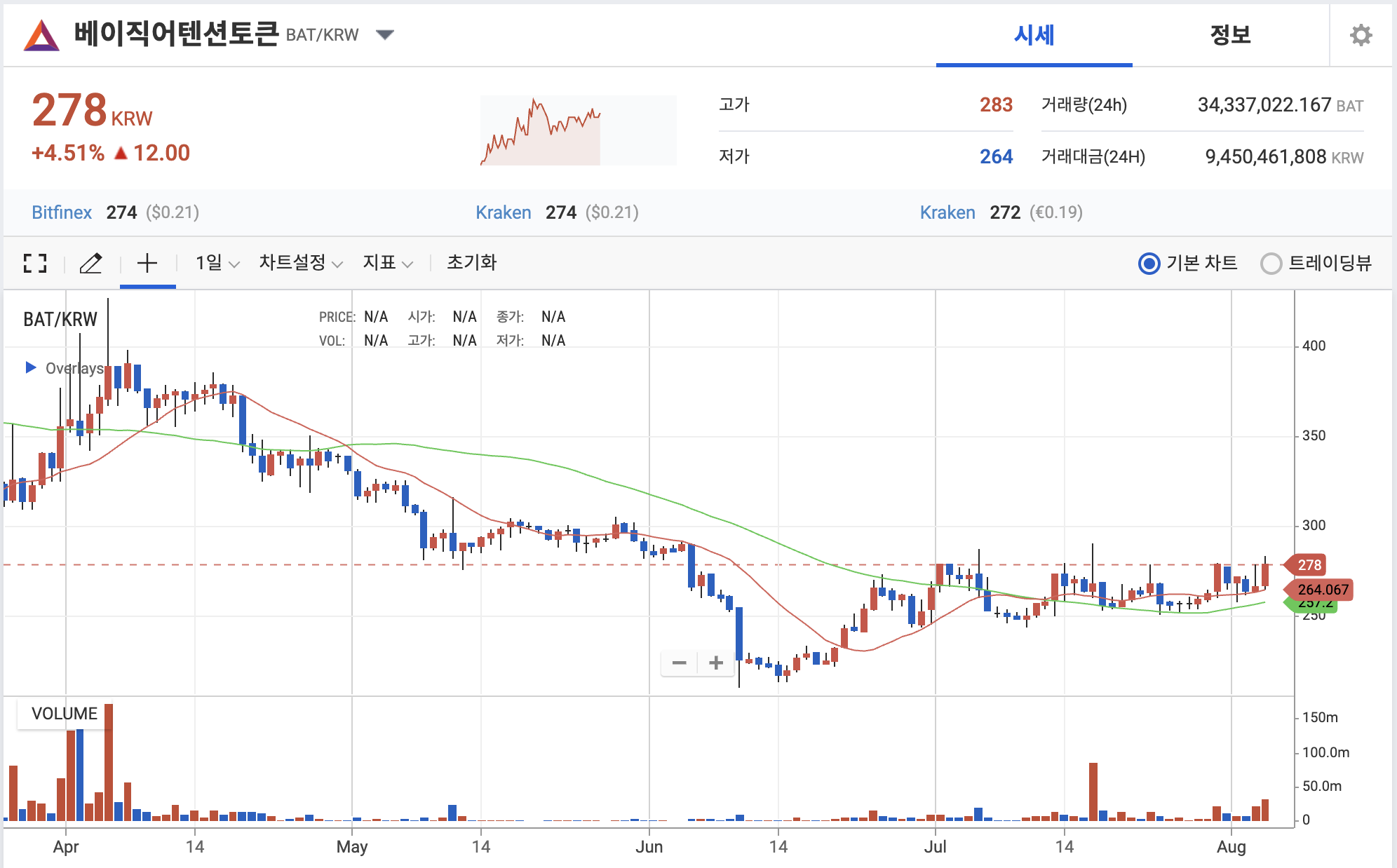The image size is (1397, 868).
Task: Select the 트레이딩뷰 radio button
Action: (x=1271, y=264)
